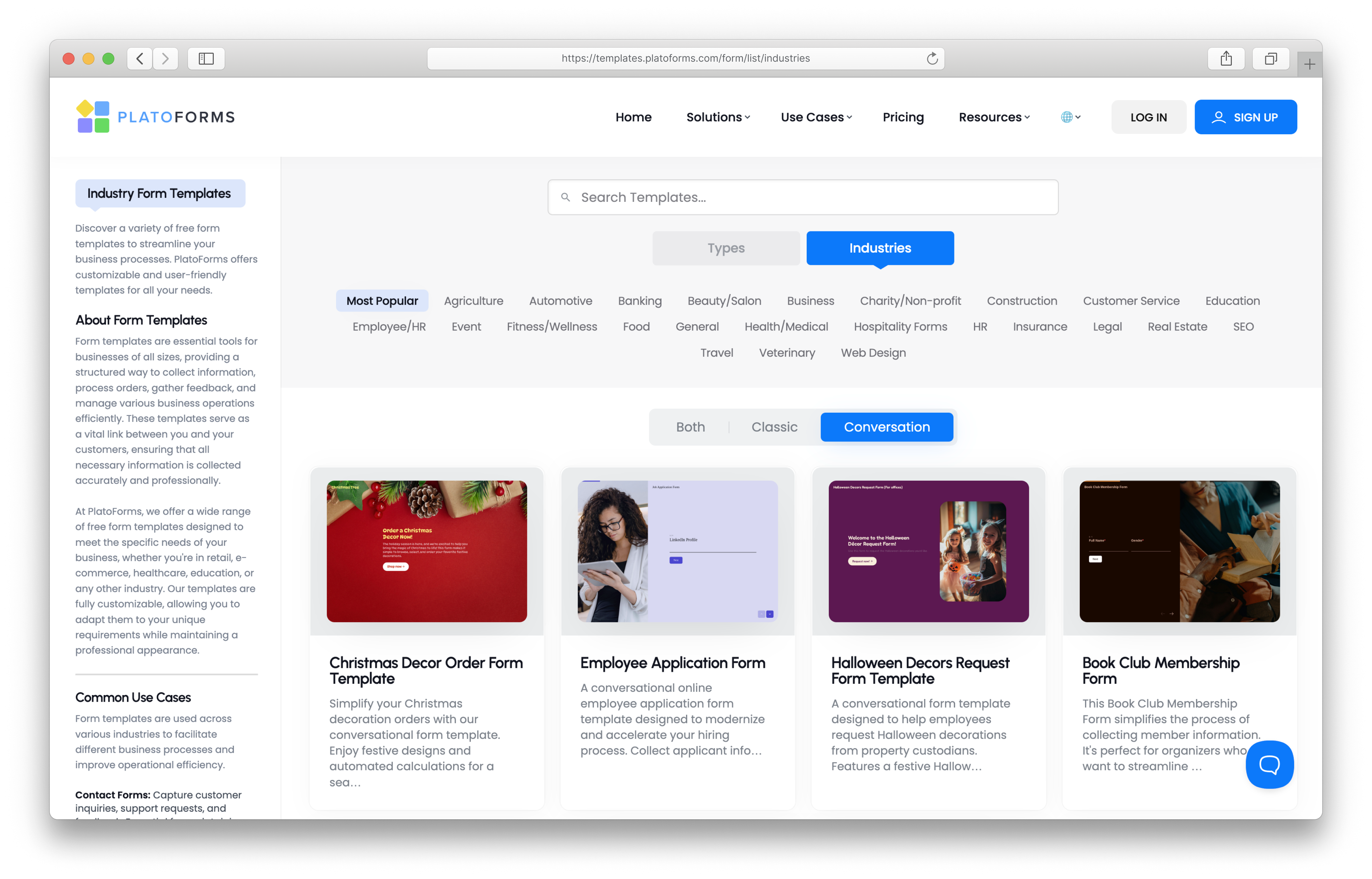Select the Health/Medical industry category

786,326
